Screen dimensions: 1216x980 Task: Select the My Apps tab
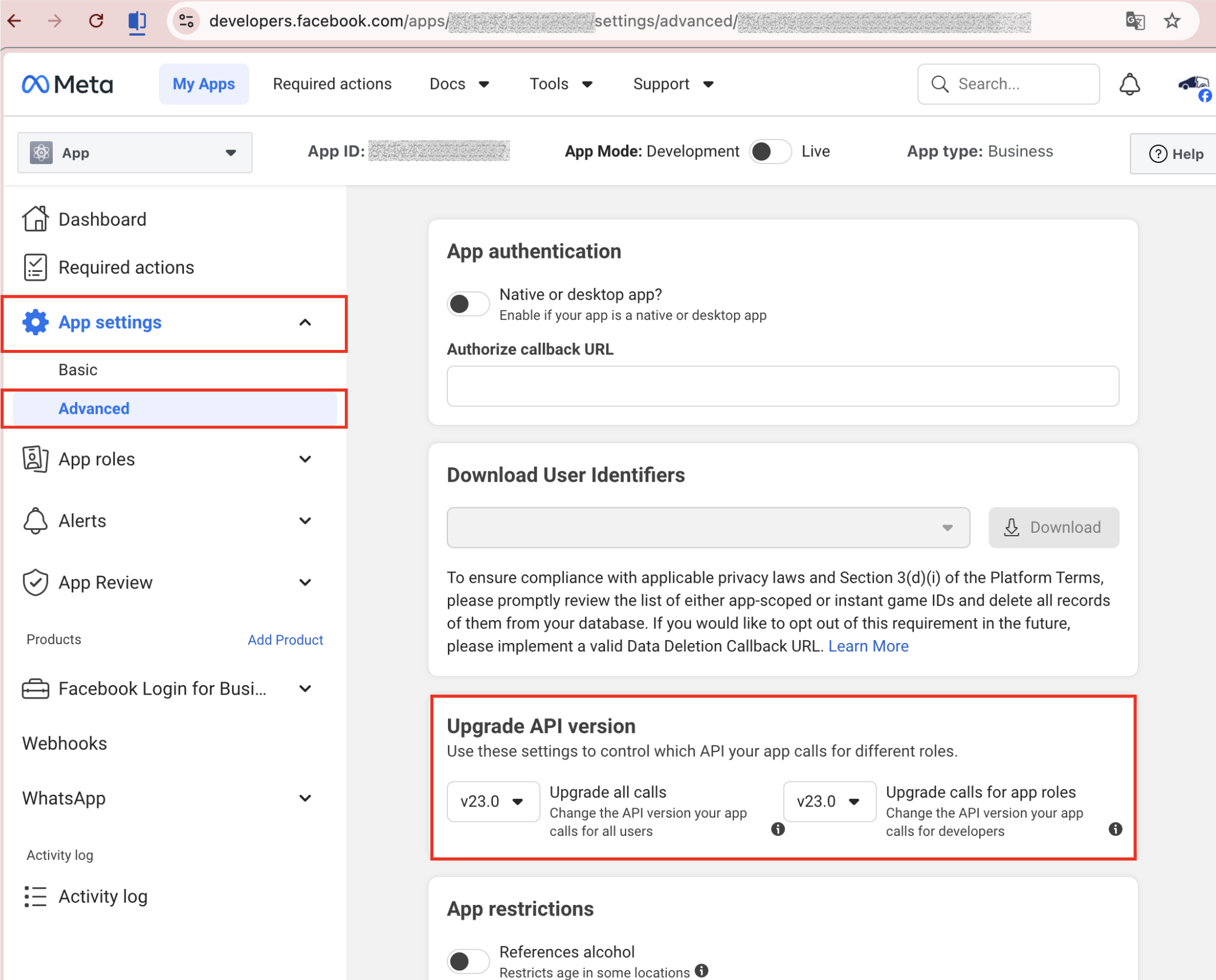[x=203, y=84]
